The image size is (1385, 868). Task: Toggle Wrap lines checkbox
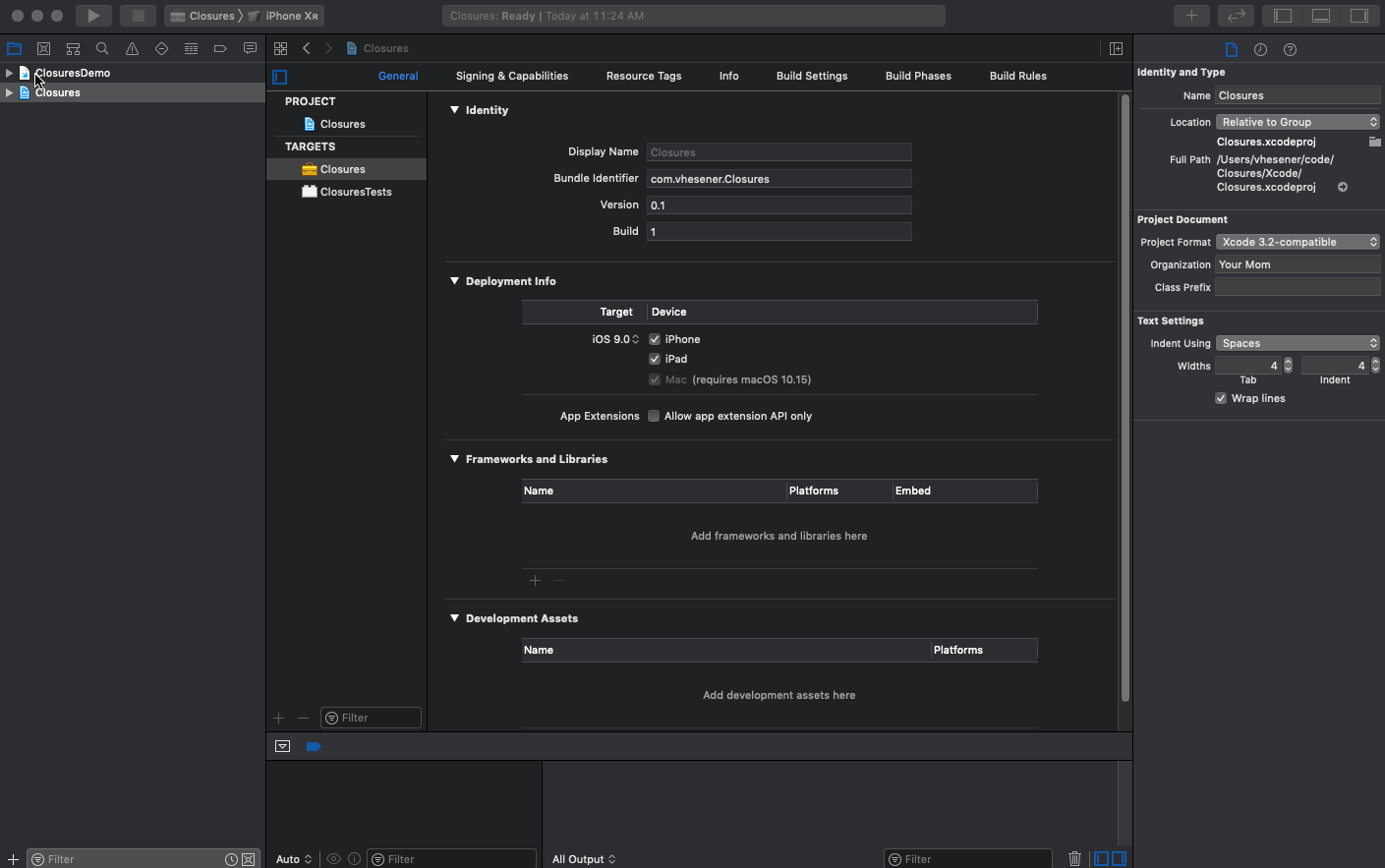[x=1221, y=398]
